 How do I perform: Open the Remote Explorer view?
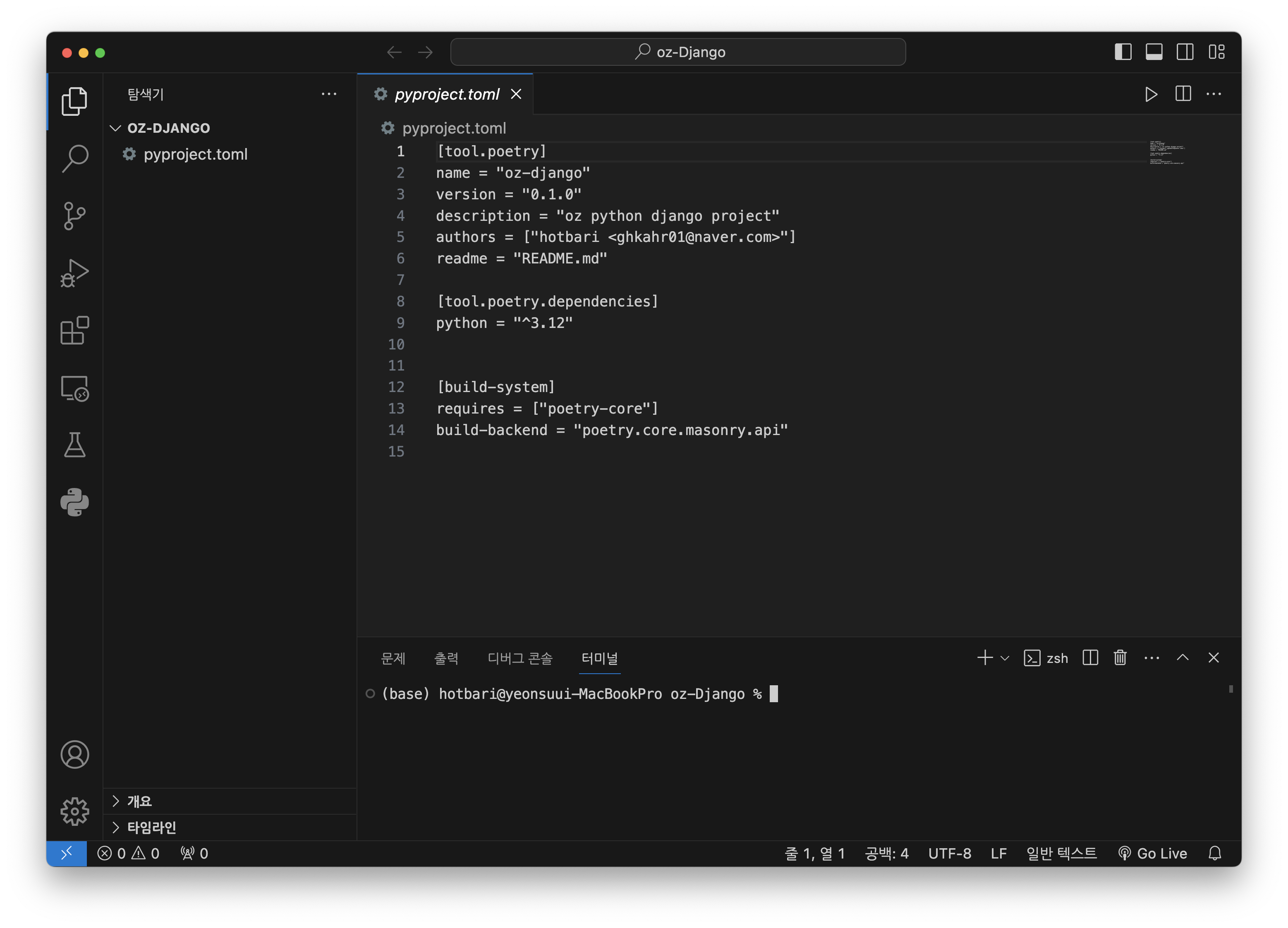[x=74, y=388]
